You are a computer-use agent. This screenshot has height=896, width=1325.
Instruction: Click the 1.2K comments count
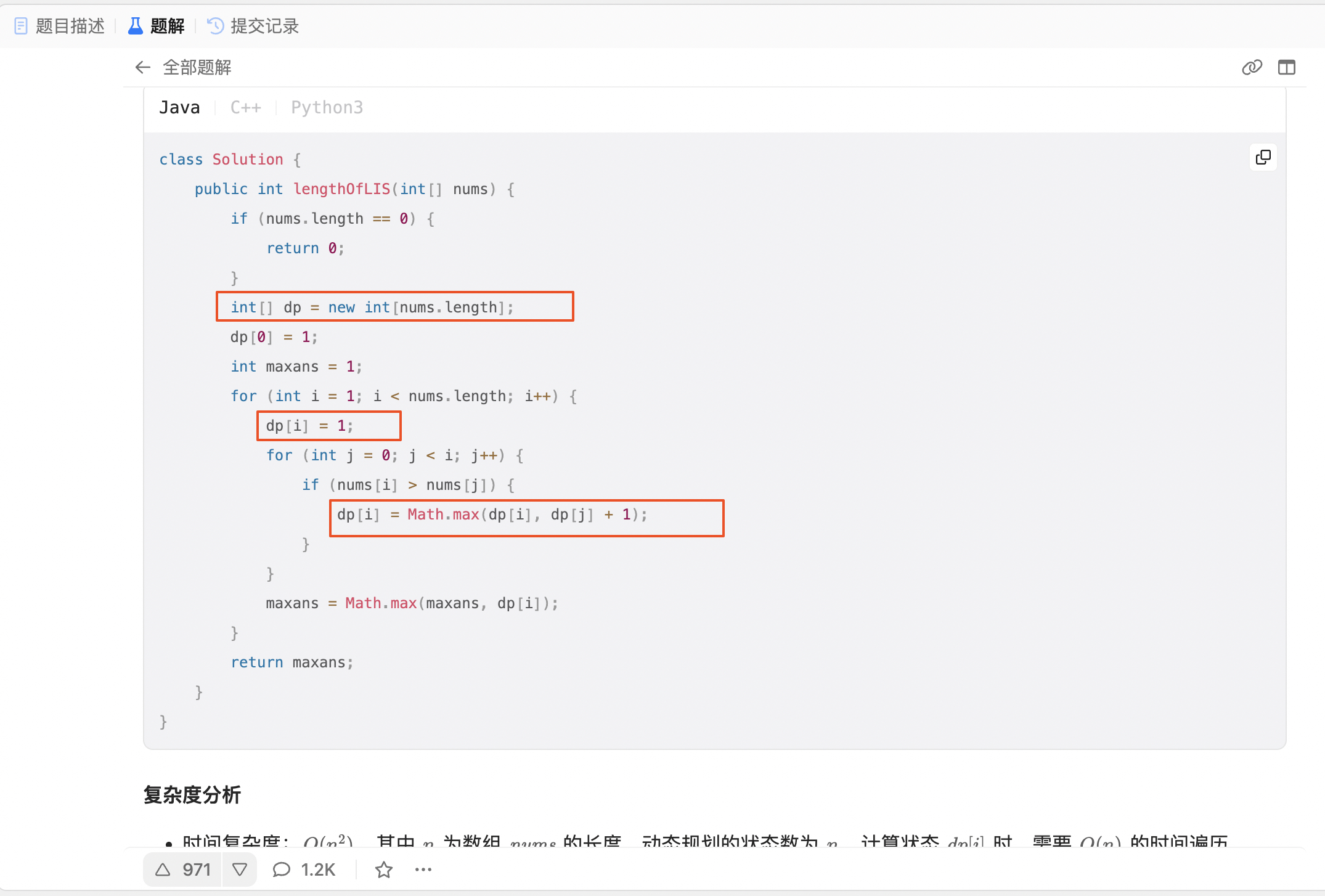point(318,870)
